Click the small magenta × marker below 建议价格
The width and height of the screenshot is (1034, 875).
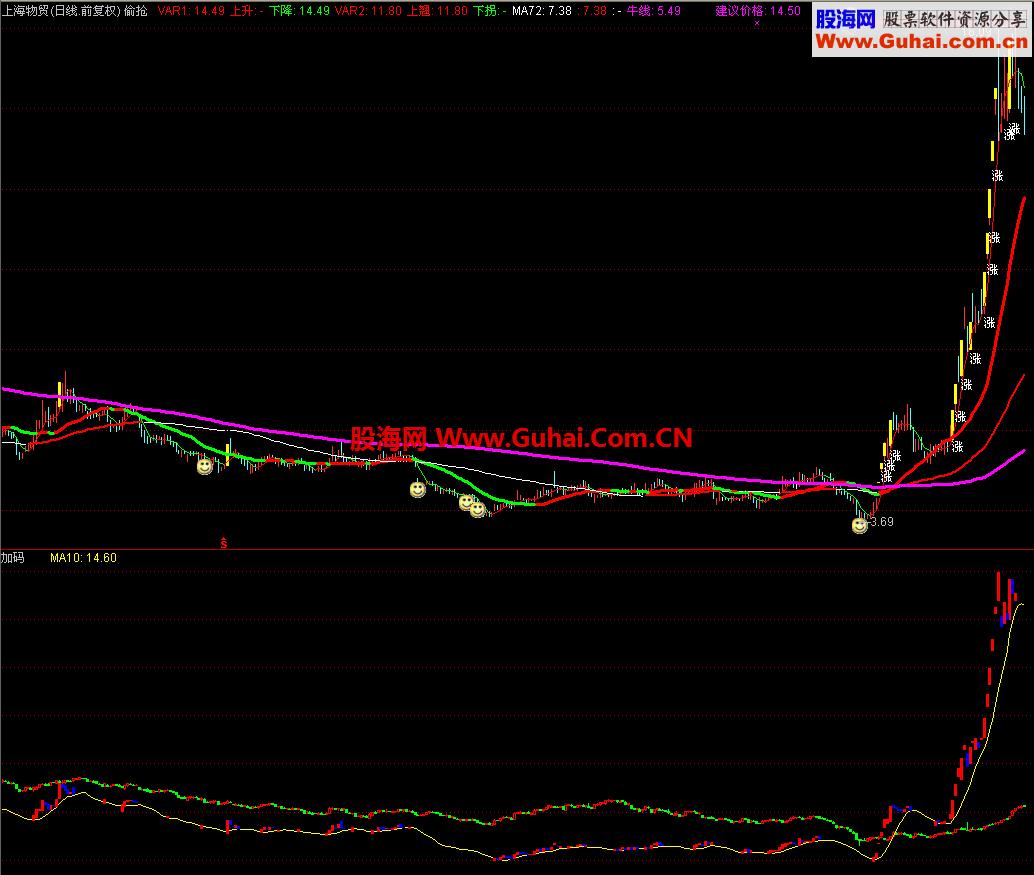coord(757,23)
